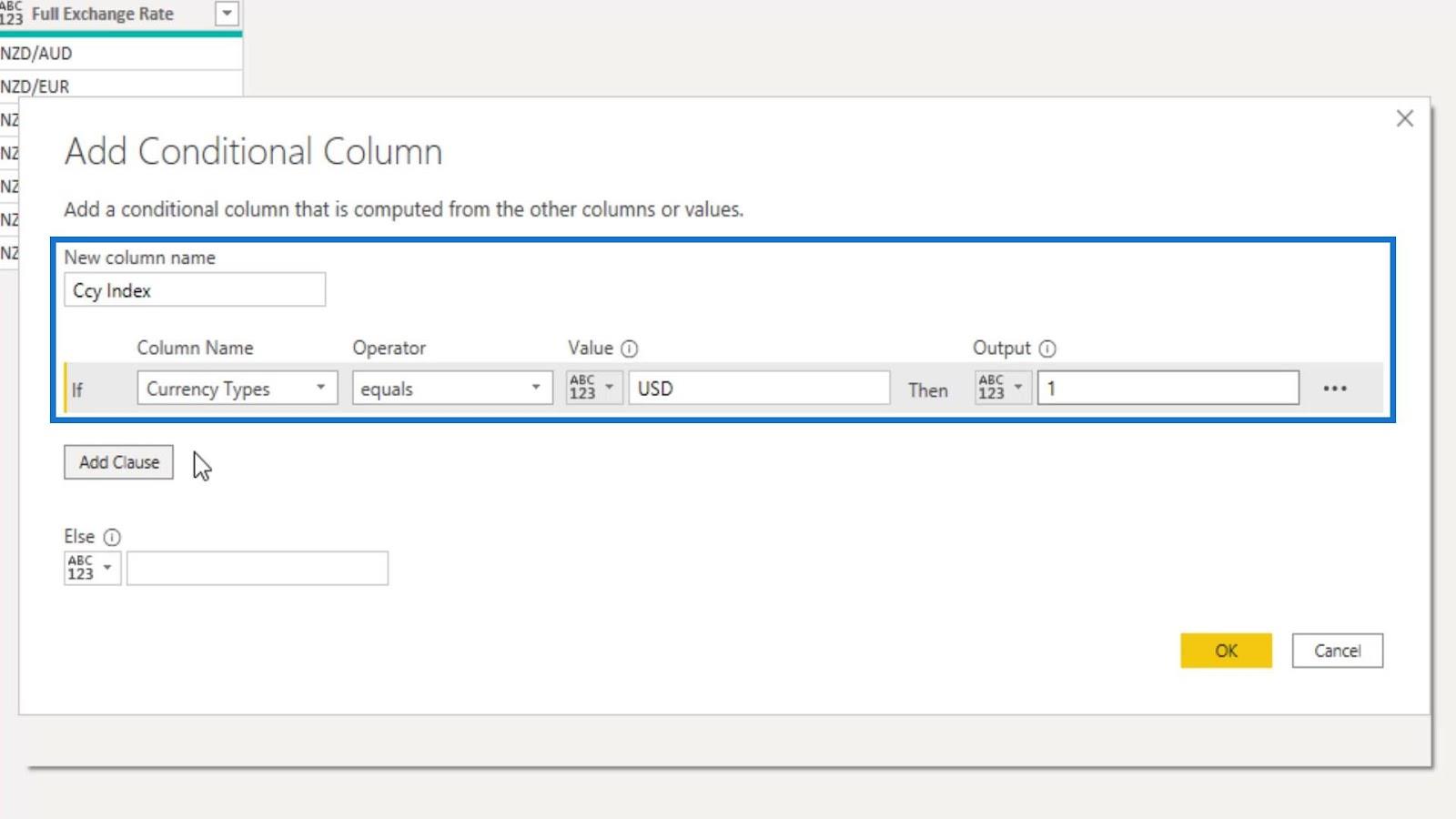This screenshot has width=1456, height=819.
Task: Click the Cancel button
Action: click(x=1337, y=651)
